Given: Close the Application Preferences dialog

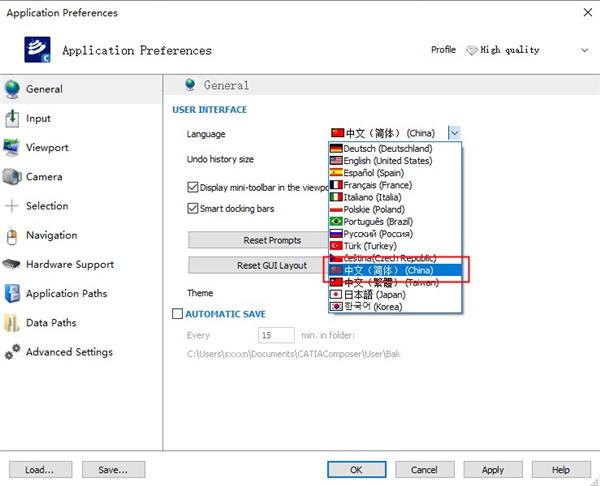Looking at the screenshot, I should point(587,12).
